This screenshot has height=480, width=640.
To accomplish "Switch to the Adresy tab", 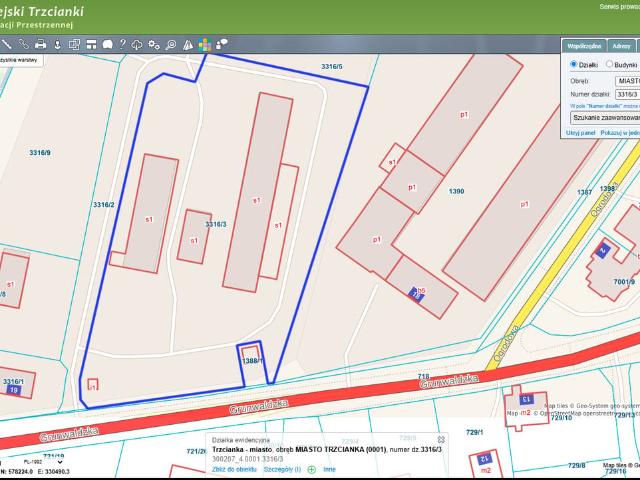I will 622,47.
